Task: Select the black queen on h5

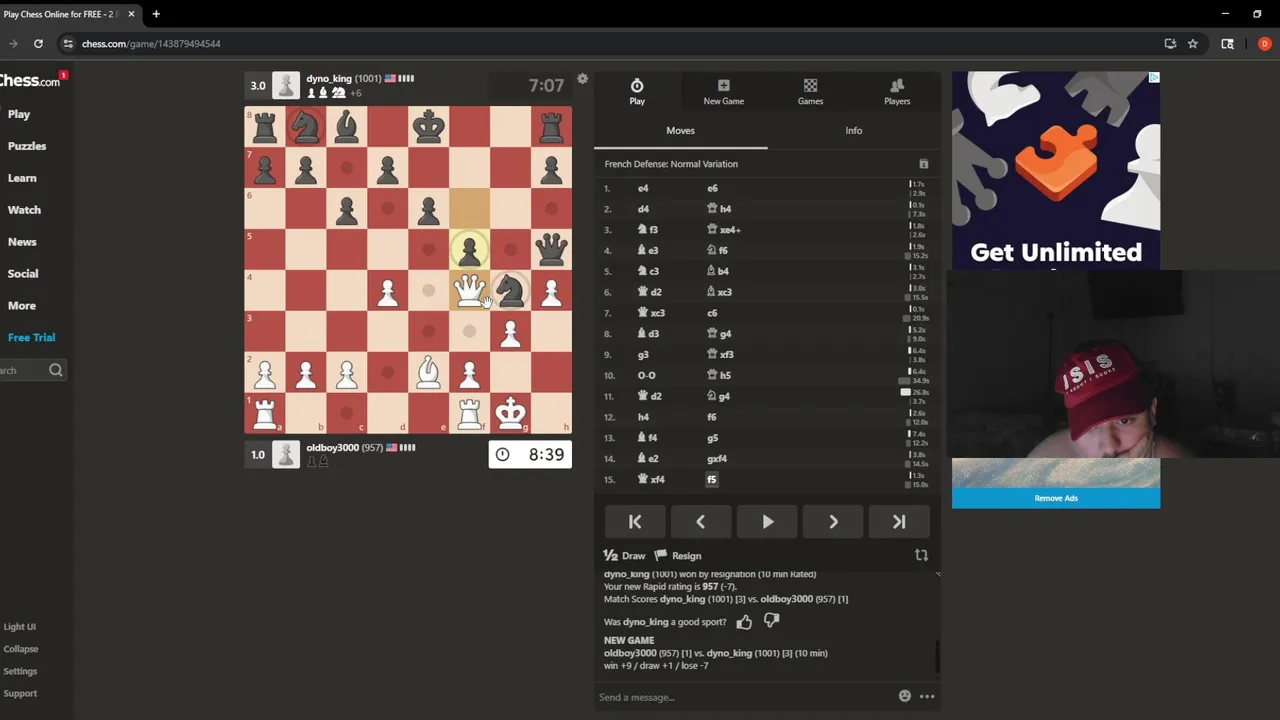Action: coord(551,249)
